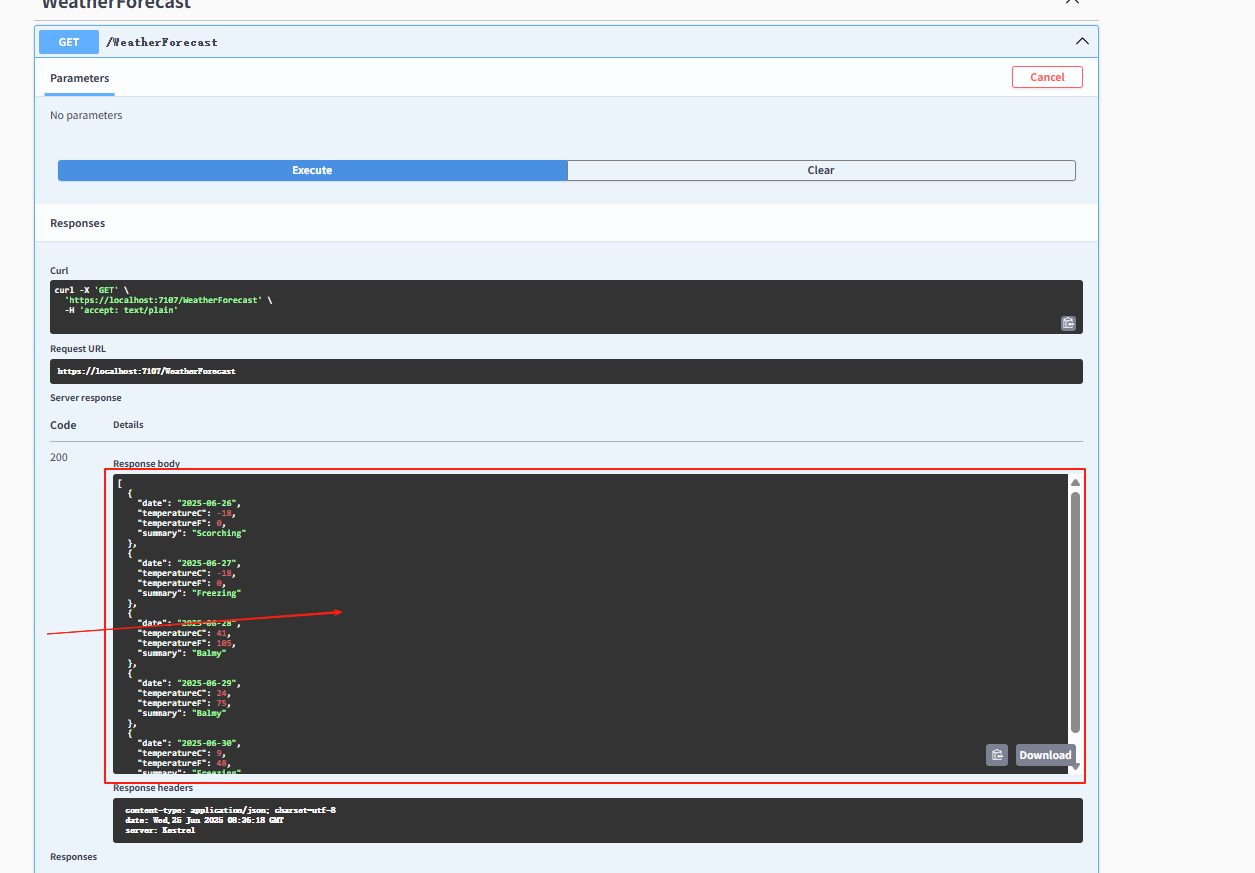
Task: Click the "date": "2025-06-27" line
Action: (189, 563)
